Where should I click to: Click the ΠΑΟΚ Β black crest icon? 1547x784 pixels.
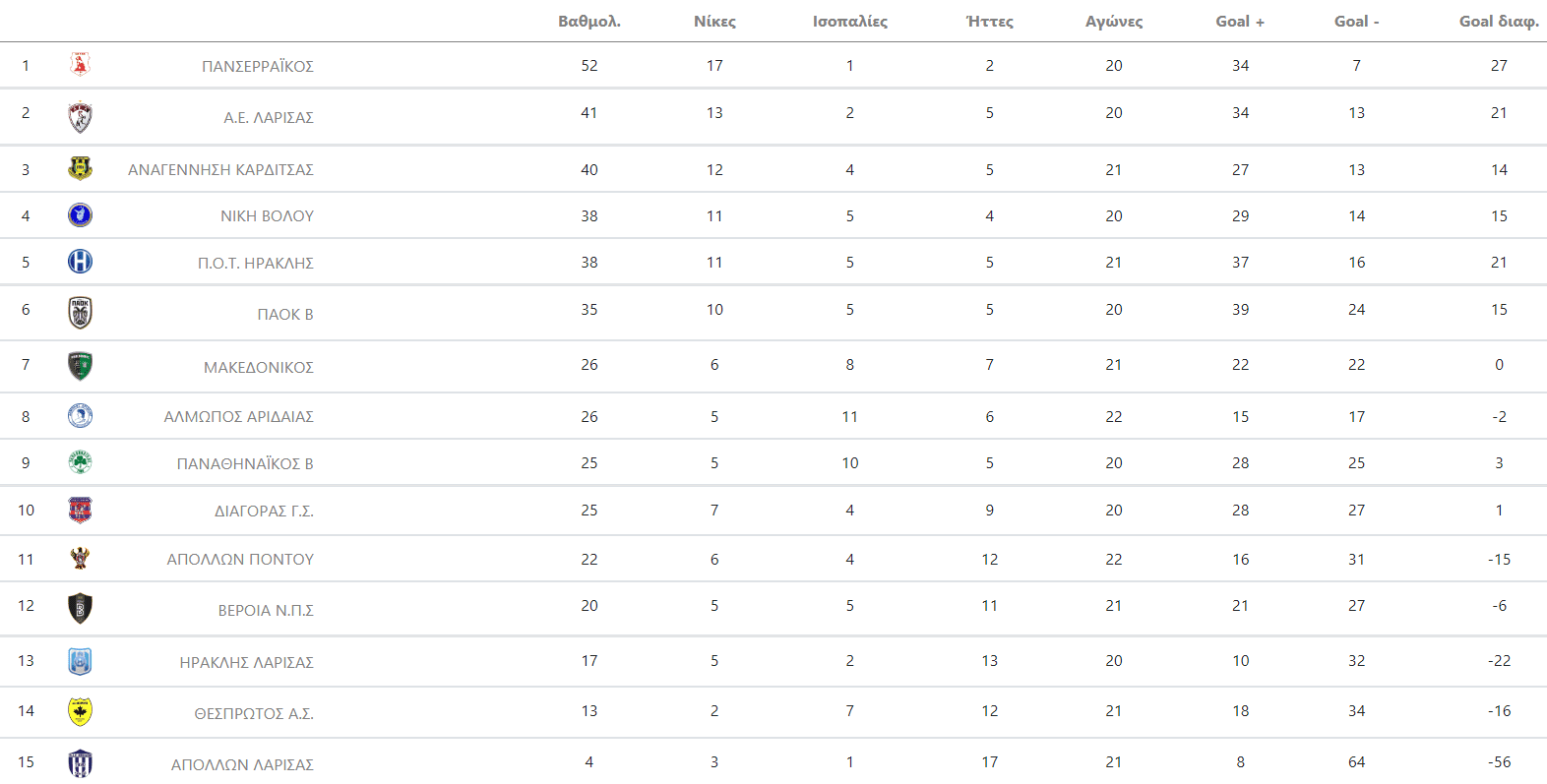tap(81, 313)
